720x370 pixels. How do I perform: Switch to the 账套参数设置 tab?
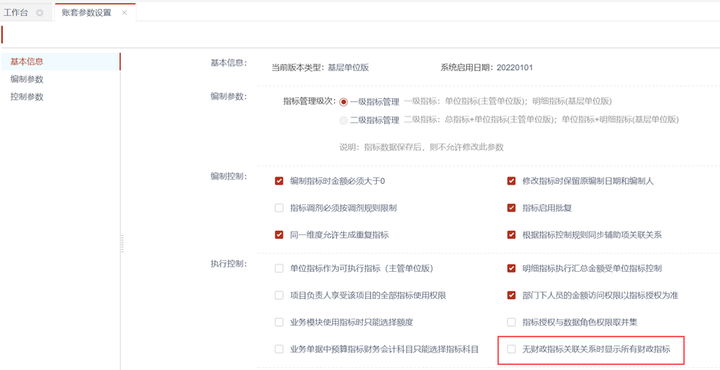click(86, 13)
